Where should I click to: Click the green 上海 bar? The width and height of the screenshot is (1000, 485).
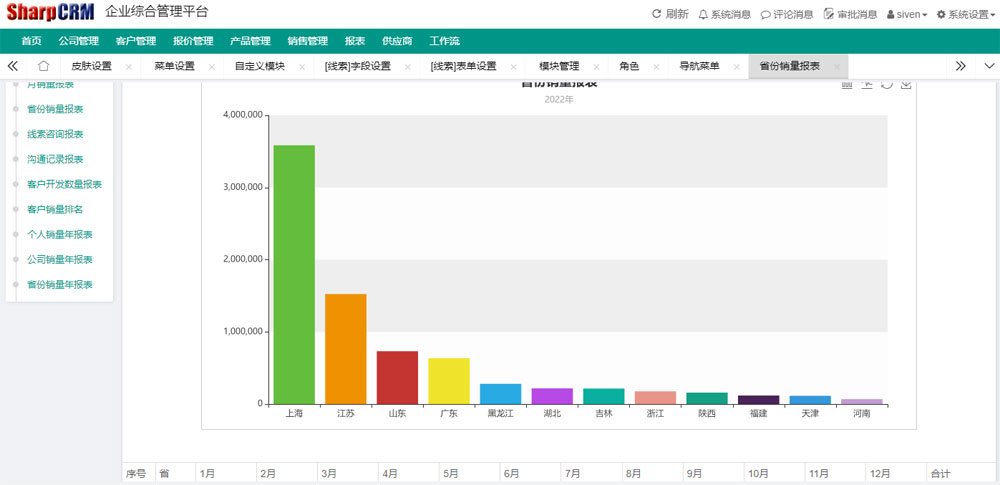294,274
